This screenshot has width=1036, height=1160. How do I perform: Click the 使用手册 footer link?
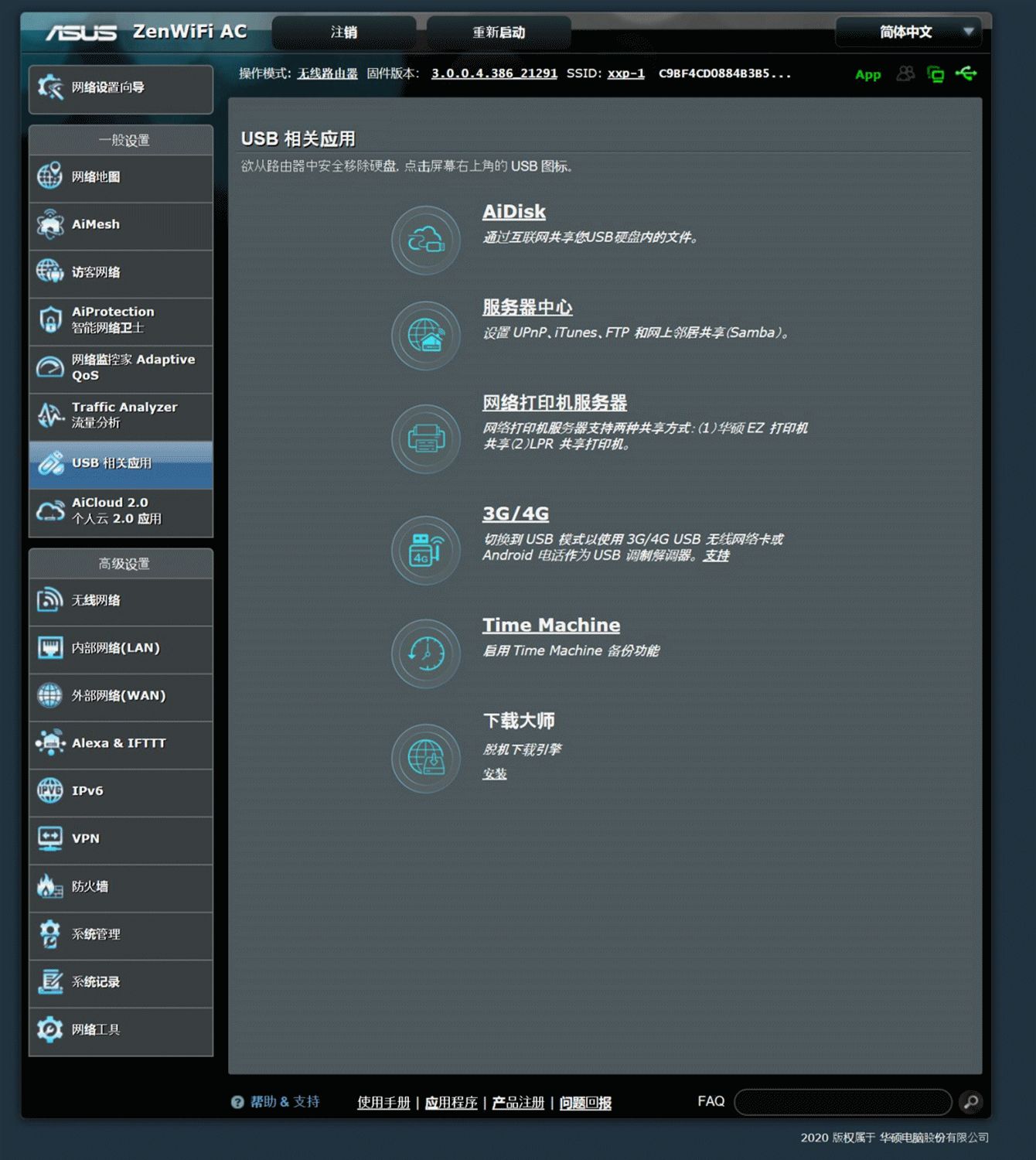click(383, 1103)
